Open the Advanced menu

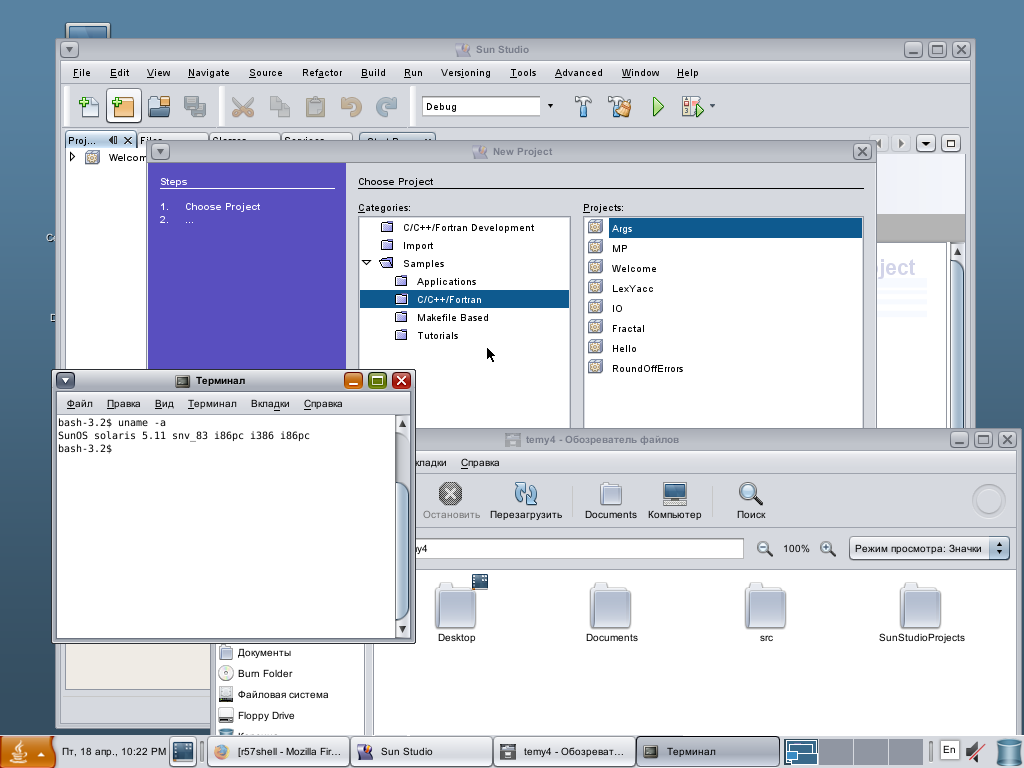click(x=579, y=72)
